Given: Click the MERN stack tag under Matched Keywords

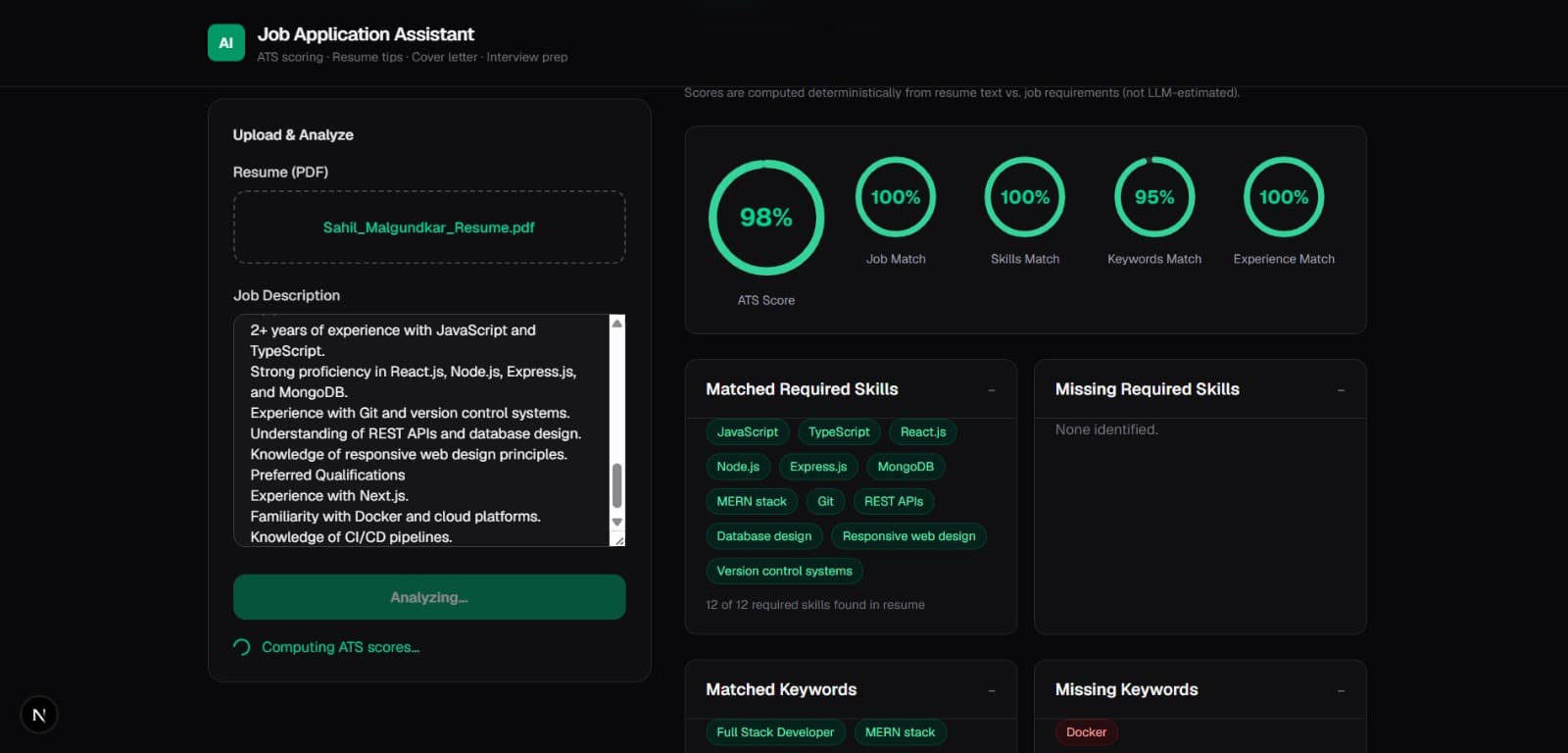Looking at the screenshot, I should 901,732.
